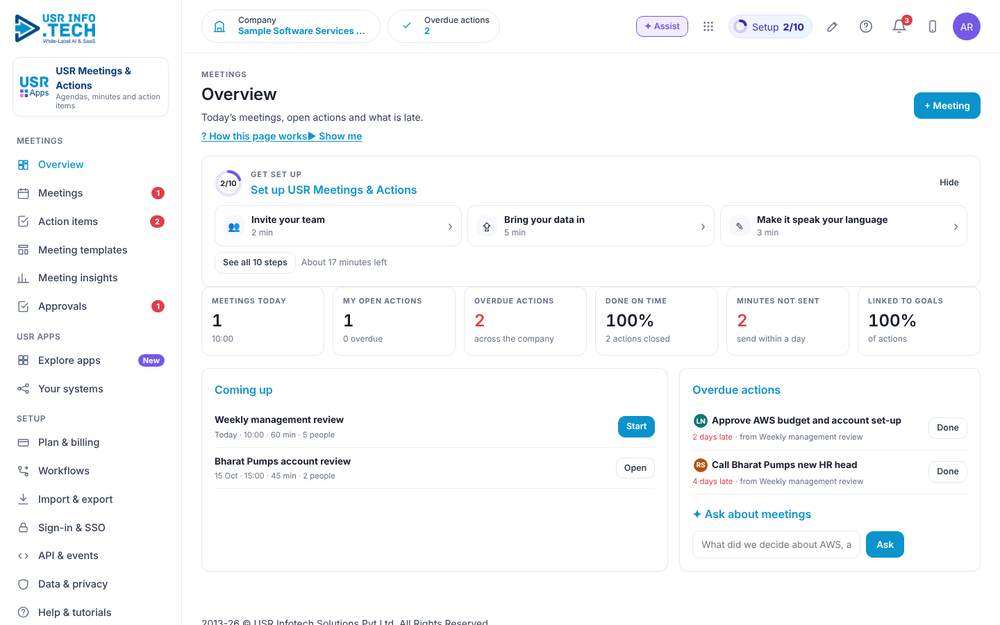This screenshot has height=625, width=1000.
Task: Open the notifications bell
Action: pyautogui.click(x=899, y=26)
